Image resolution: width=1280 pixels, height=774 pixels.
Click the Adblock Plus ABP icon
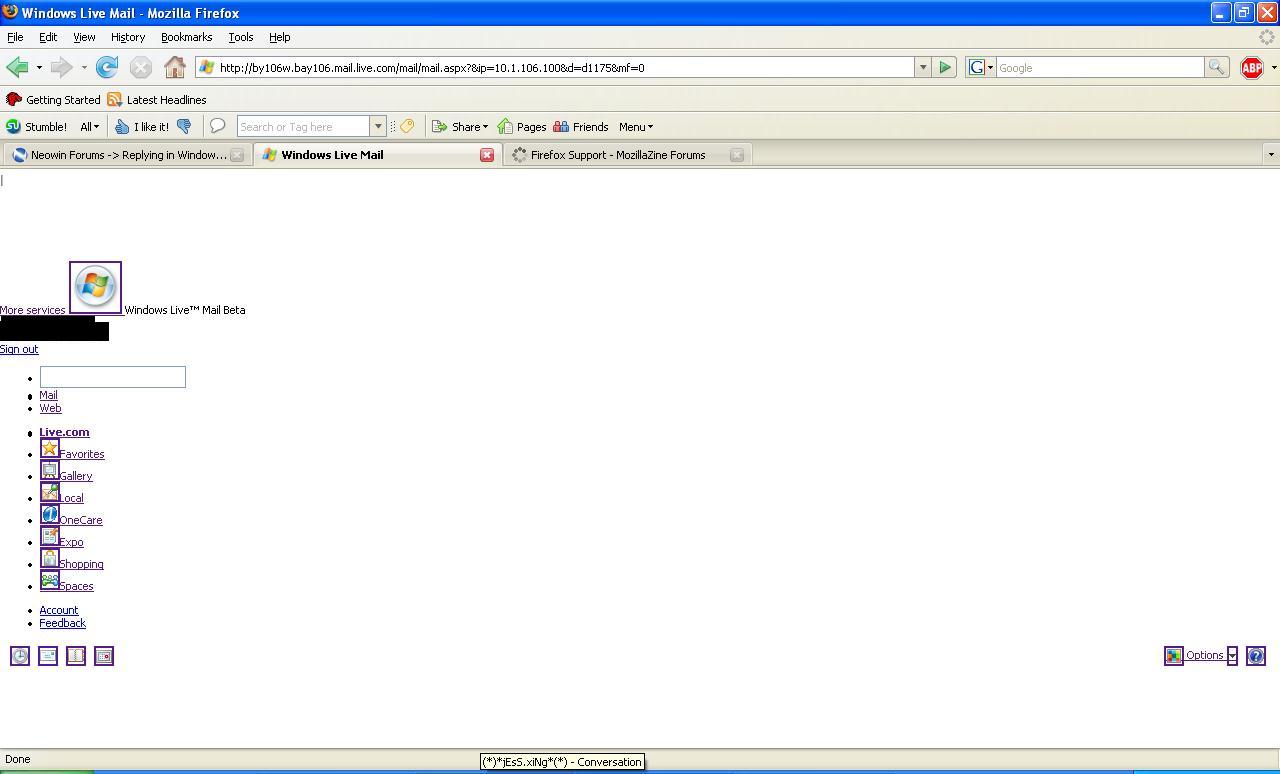pyautogui.click(x=1251, y=68)
